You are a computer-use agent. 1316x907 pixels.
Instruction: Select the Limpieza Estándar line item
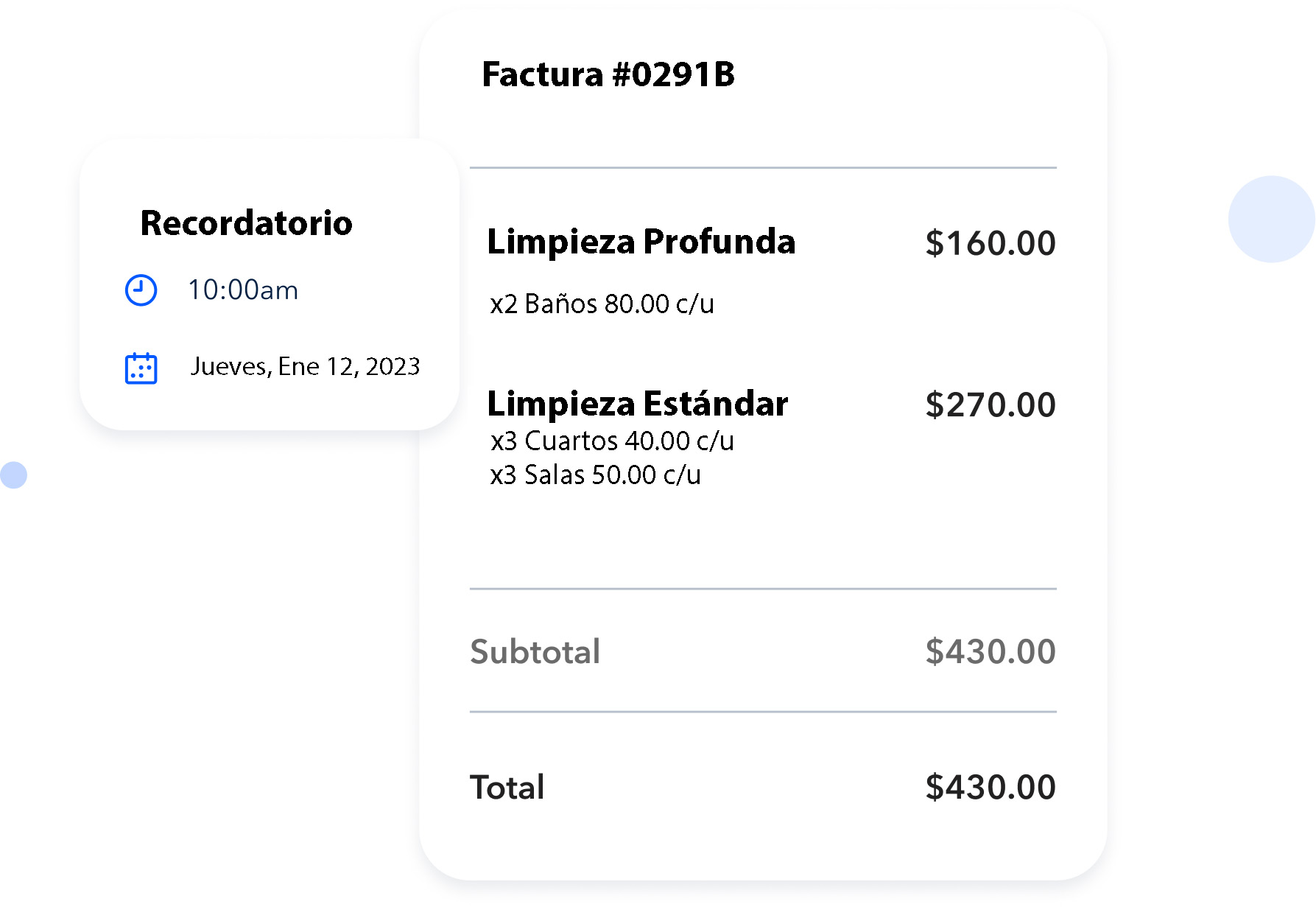[x=637, y=404]
